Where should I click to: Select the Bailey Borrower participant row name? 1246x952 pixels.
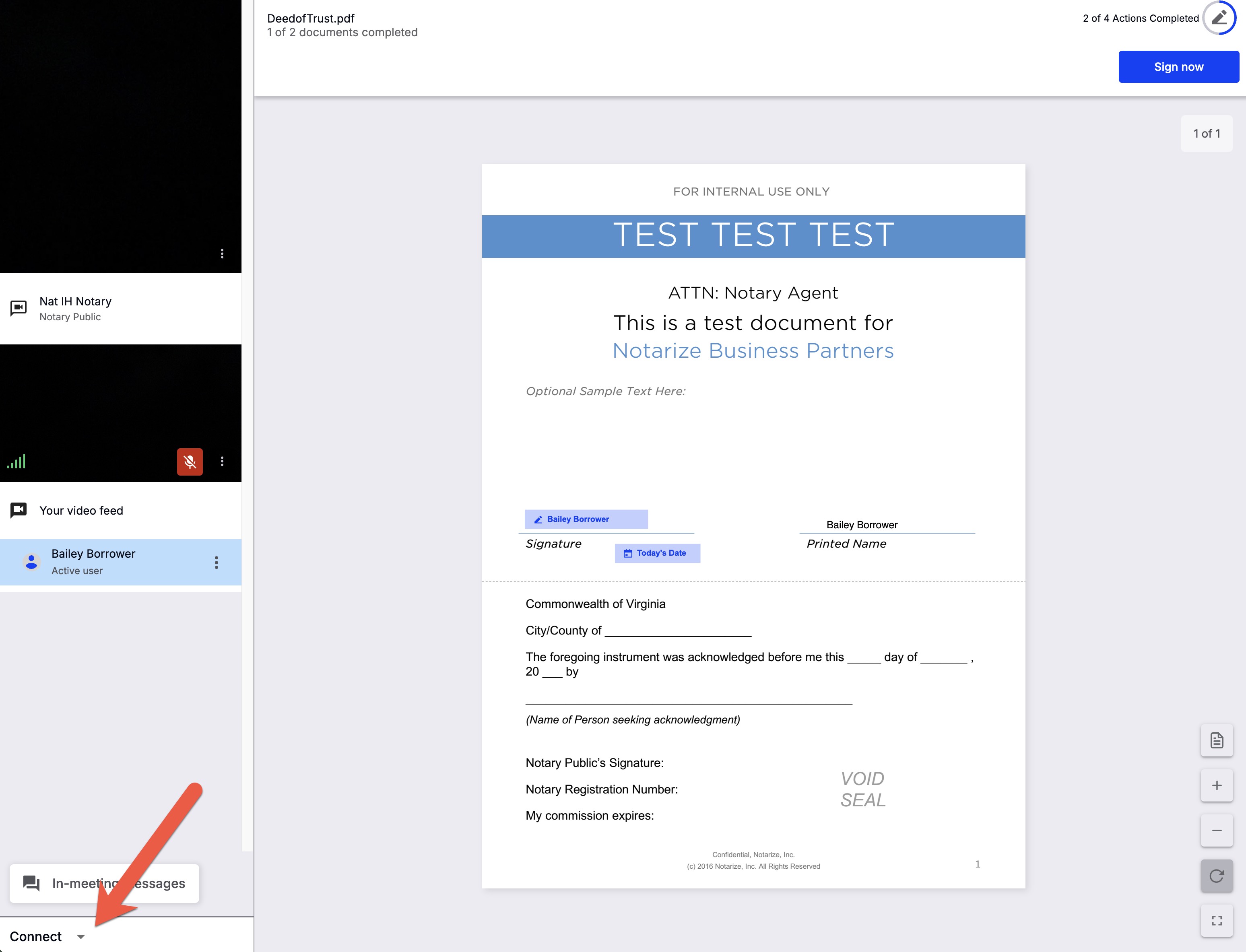coord(93,554)
